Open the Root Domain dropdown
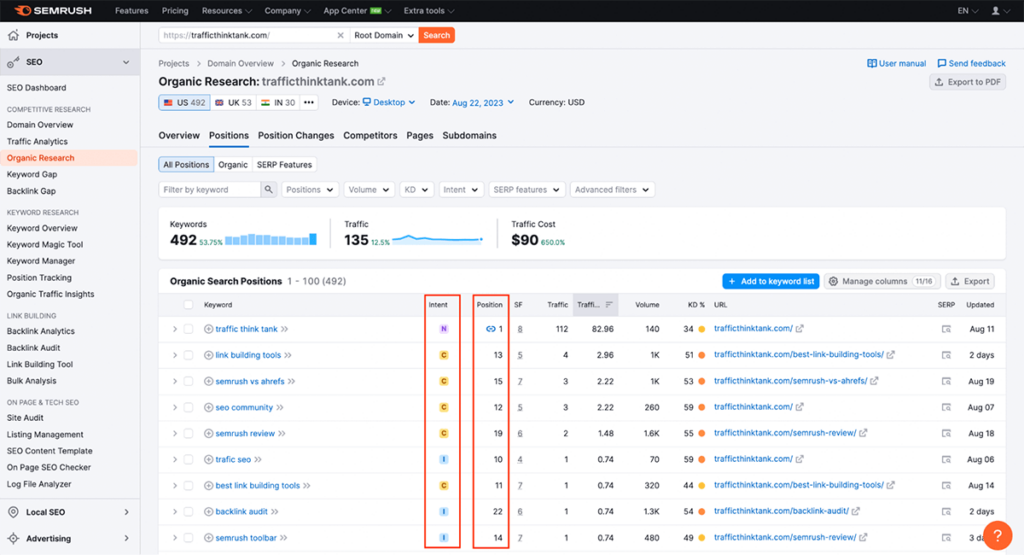This screenshot has width=1024, height=555. point(383,35)
